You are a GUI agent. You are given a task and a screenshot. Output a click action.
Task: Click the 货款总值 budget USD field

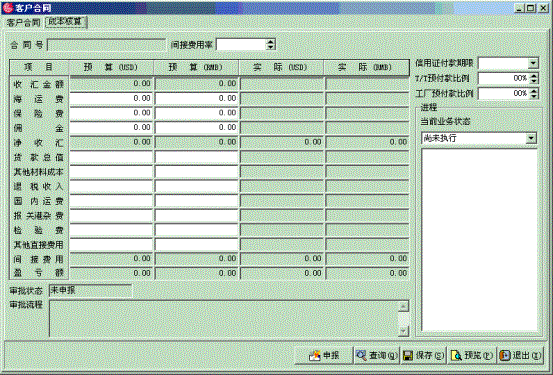(x=111, y=157)
